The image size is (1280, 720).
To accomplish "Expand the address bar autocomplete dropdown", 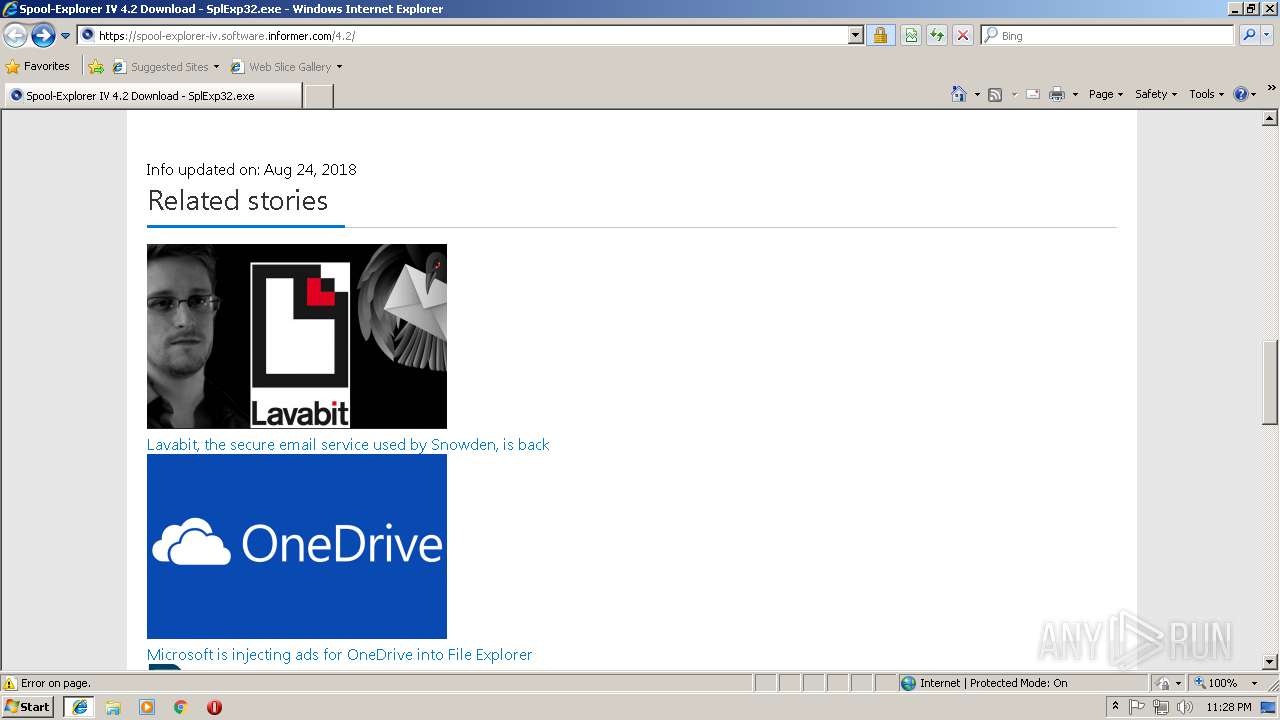I will tap(856, 35).
